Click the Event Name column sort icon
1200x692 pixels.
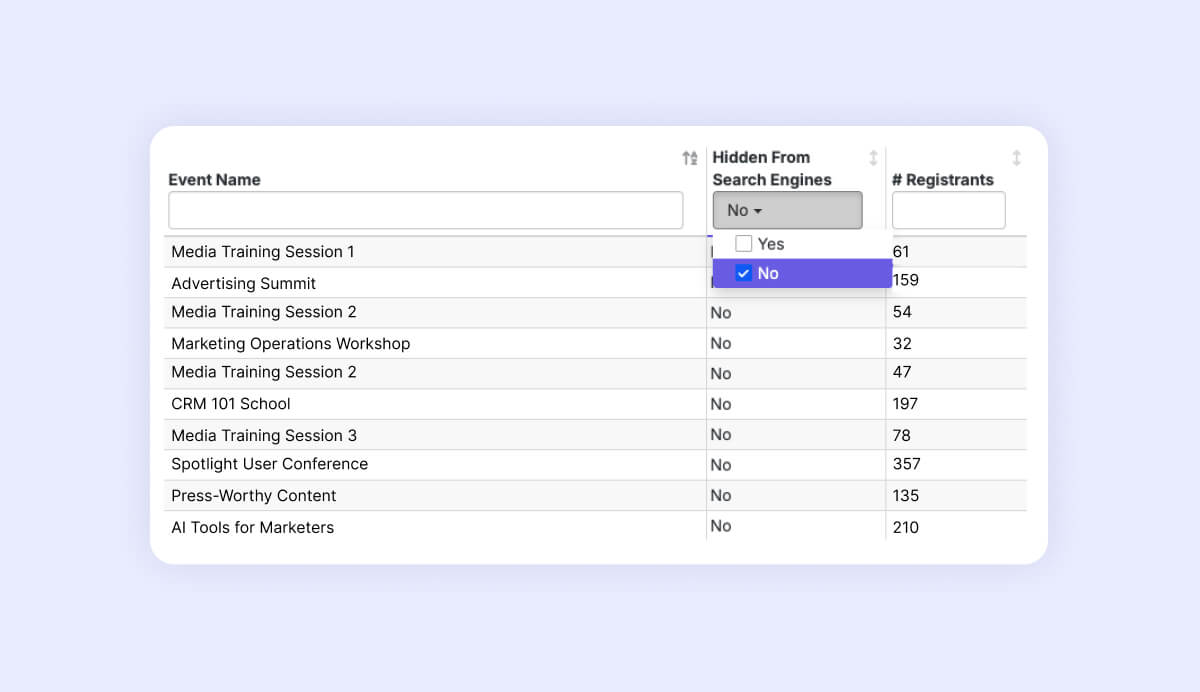coord(690,158)
